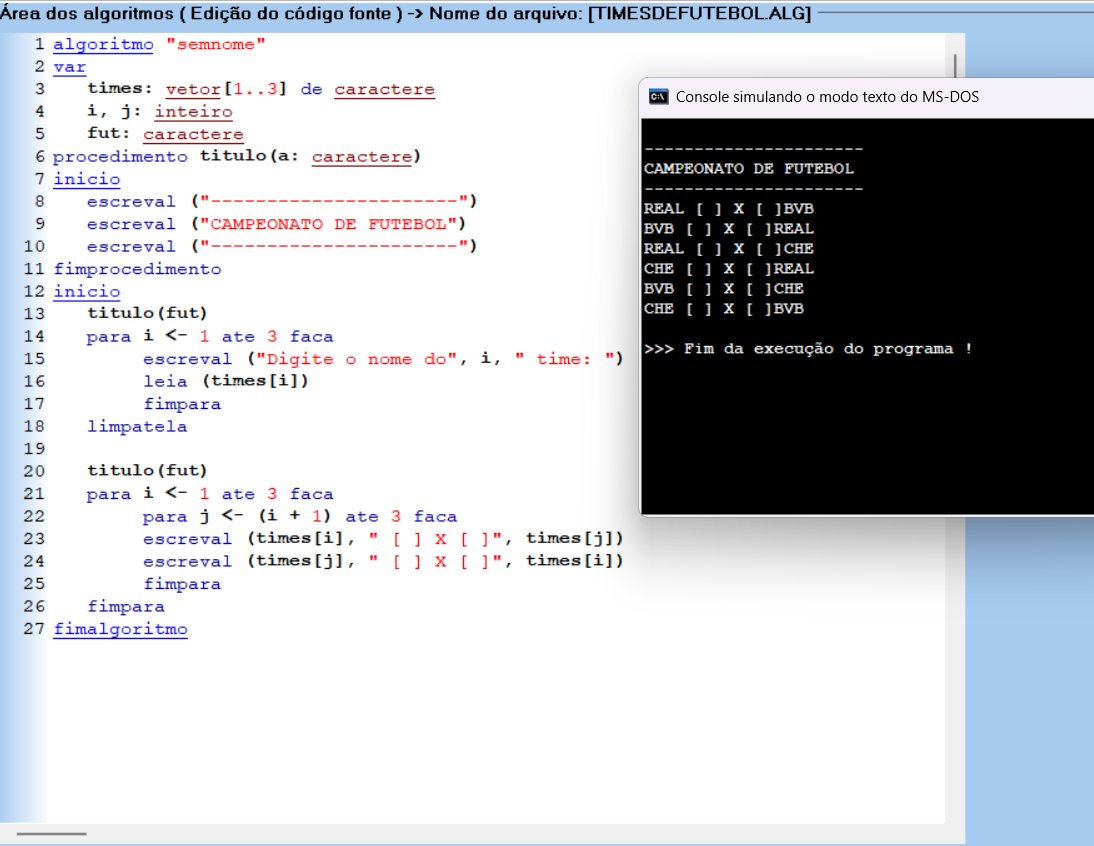Click 'fimprocedimento' on line 11
This screenshot has width=1094, height=846.
137,269
